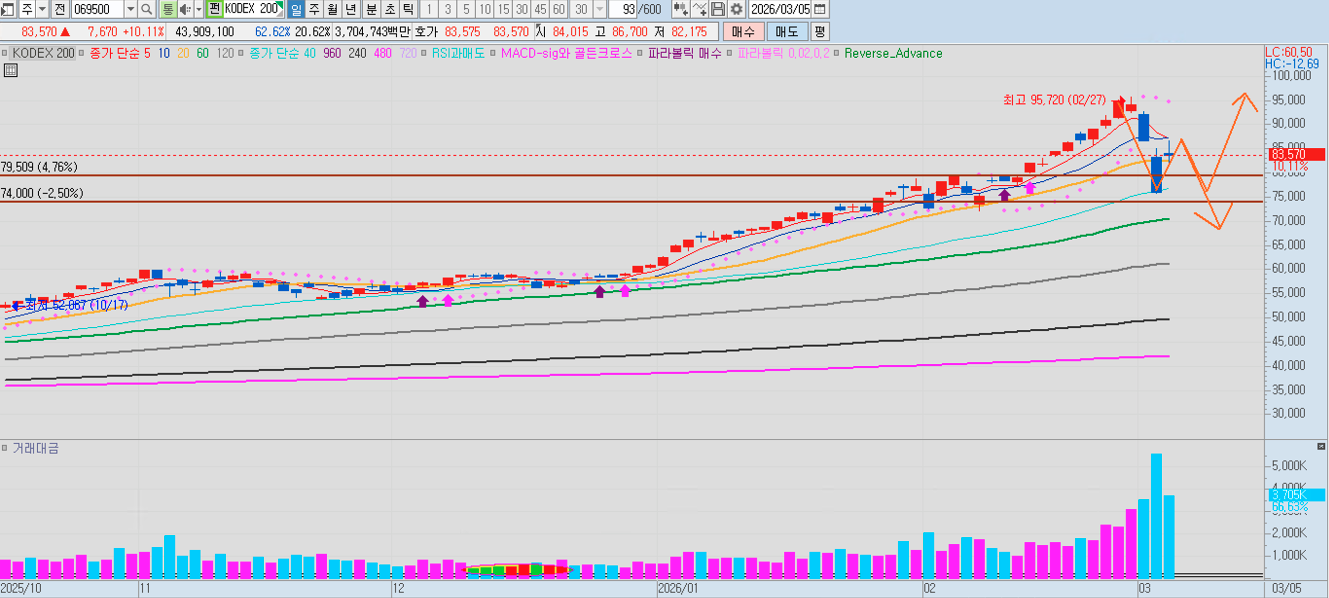Click the 79,509 (4.76%) price line label

click(x=39, y=167)
